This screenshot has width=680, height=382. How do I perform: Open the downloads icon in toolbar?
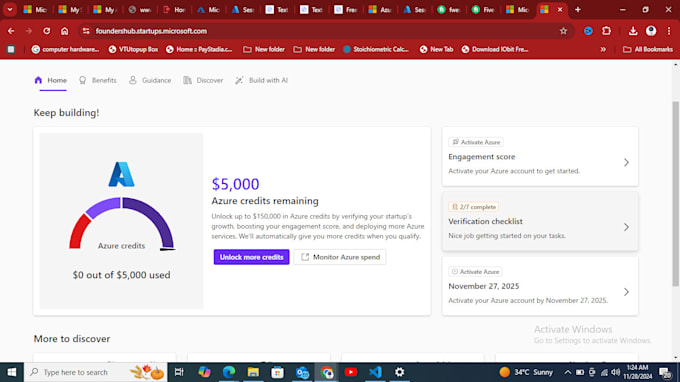tap(633, 31)
